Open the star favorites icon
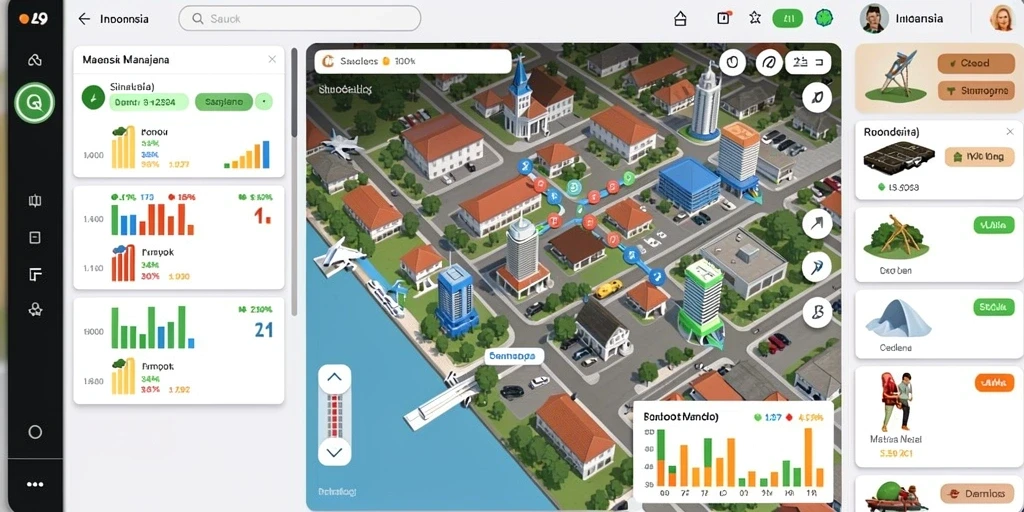 pos(755,18)
